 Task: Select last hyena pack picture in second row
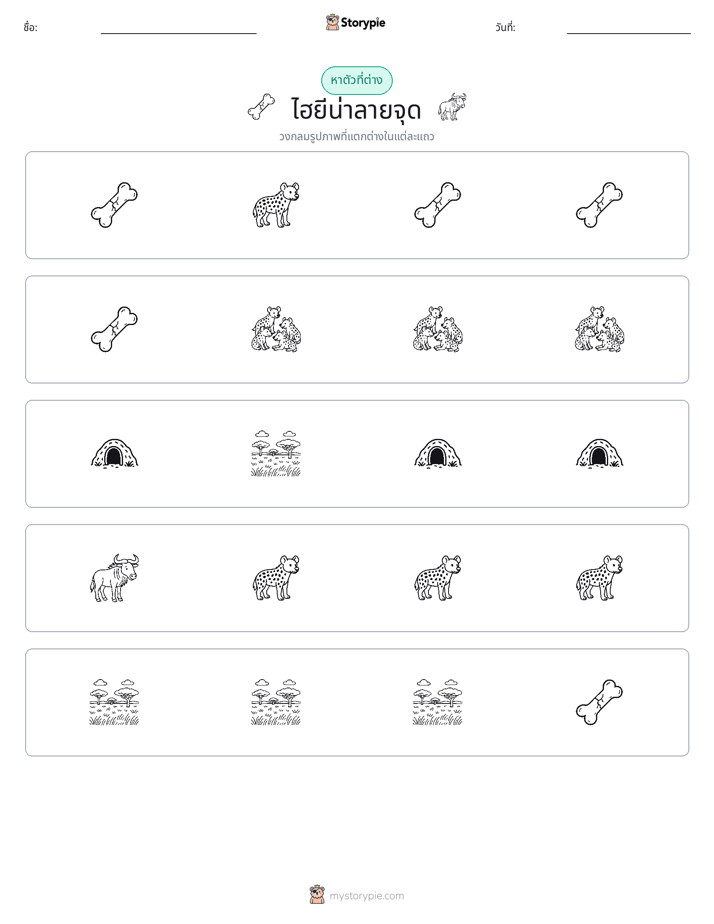coord(599,329)
